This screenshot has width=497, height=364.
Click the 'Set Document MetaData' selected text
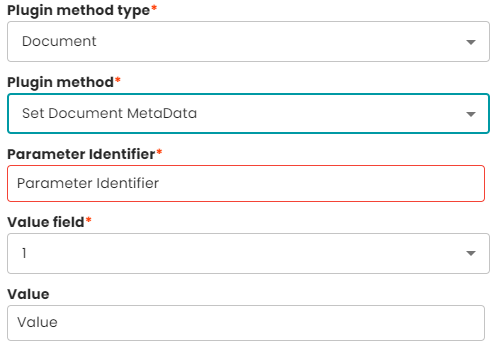pyautogui.click(x=109, y=113)
